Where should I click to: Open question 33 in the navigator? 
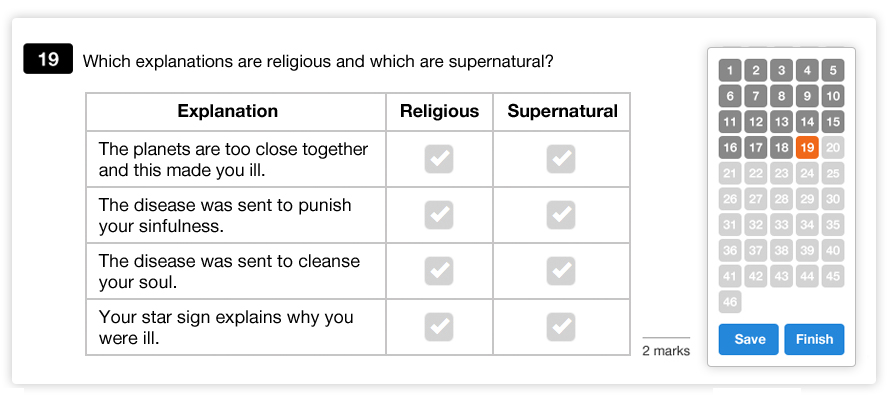point(782,225)
